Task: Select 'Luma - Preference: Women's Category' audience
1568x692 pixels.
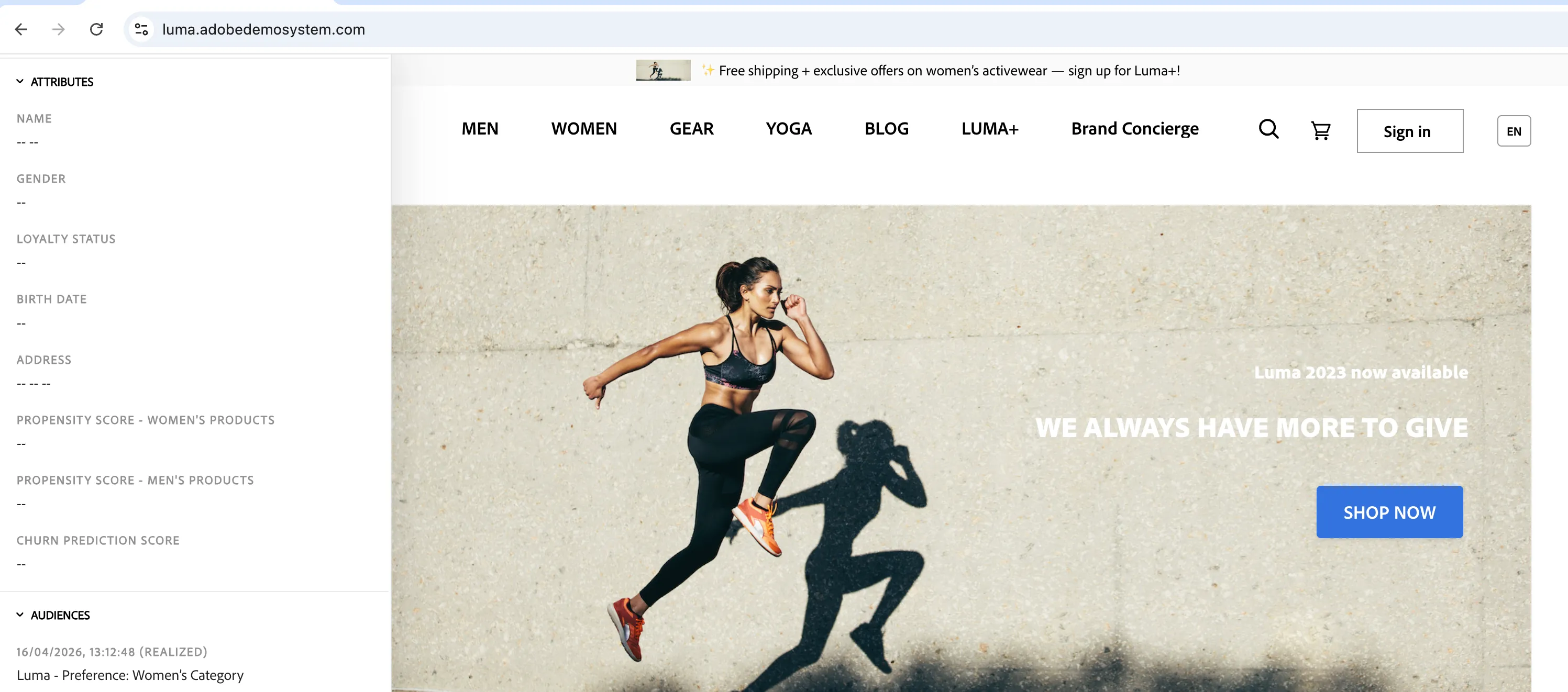Action: pyautogui.click(x=130, y=675)
